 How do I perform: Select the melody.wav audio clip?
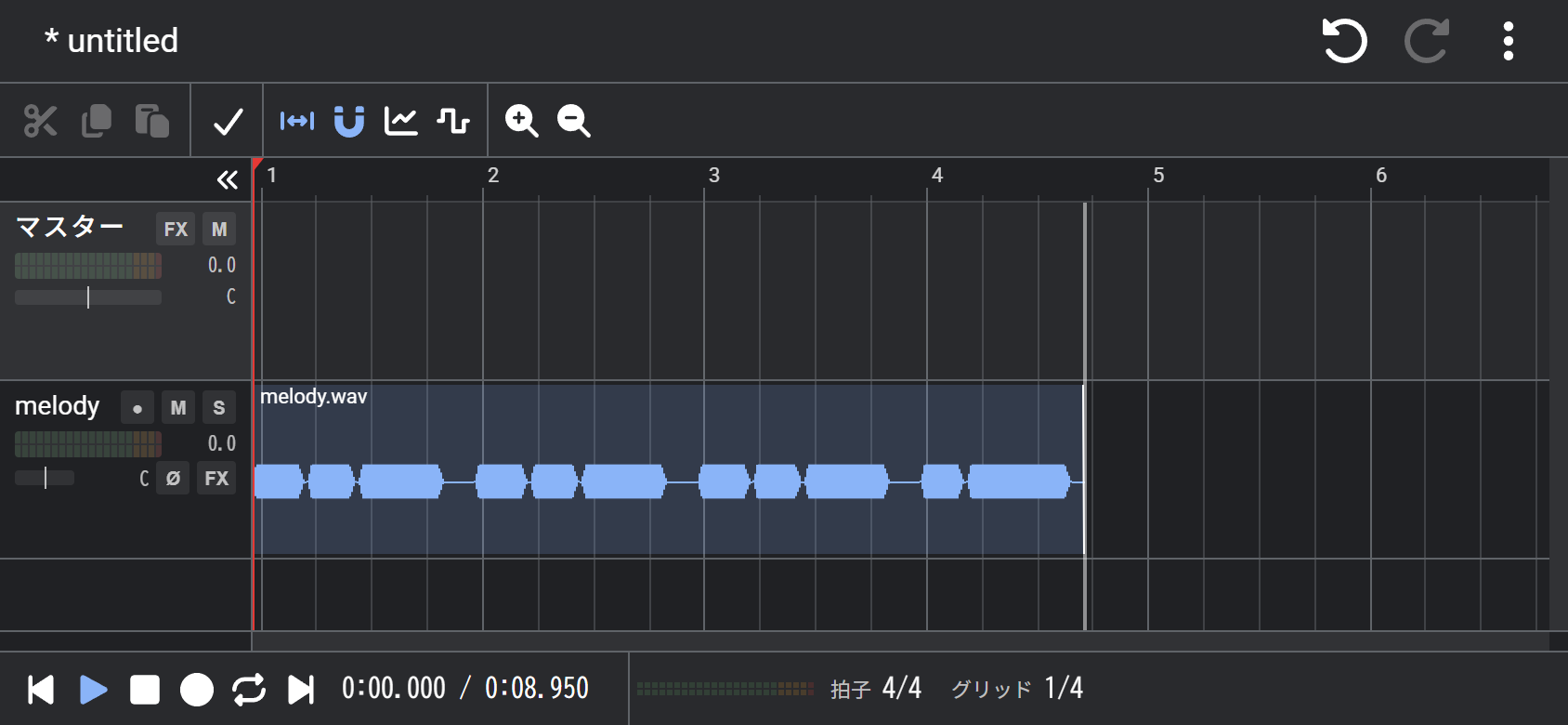point(669,468)
